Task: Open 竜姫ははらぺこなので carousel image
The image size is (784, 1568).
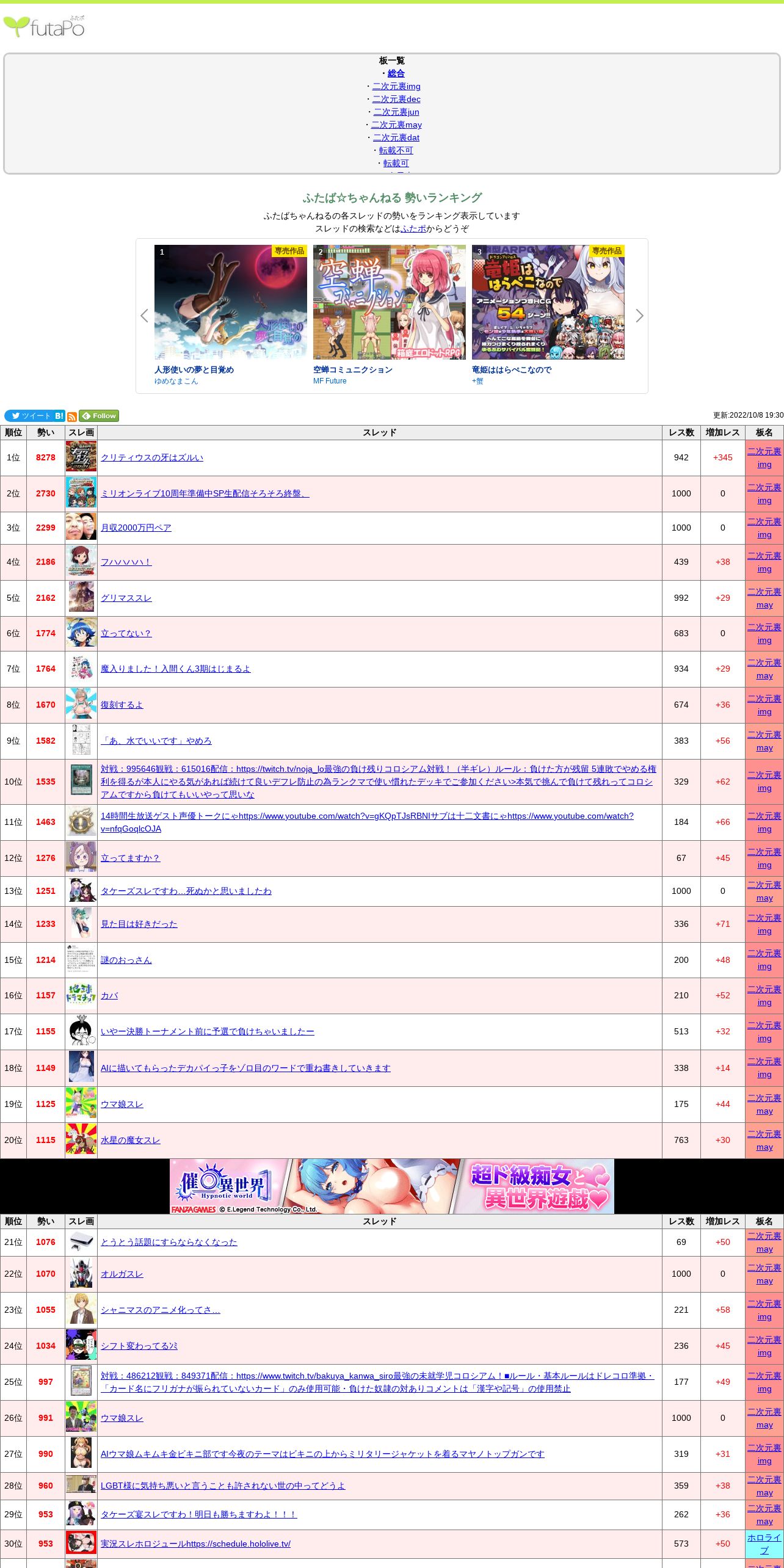Action: point(548,302)
